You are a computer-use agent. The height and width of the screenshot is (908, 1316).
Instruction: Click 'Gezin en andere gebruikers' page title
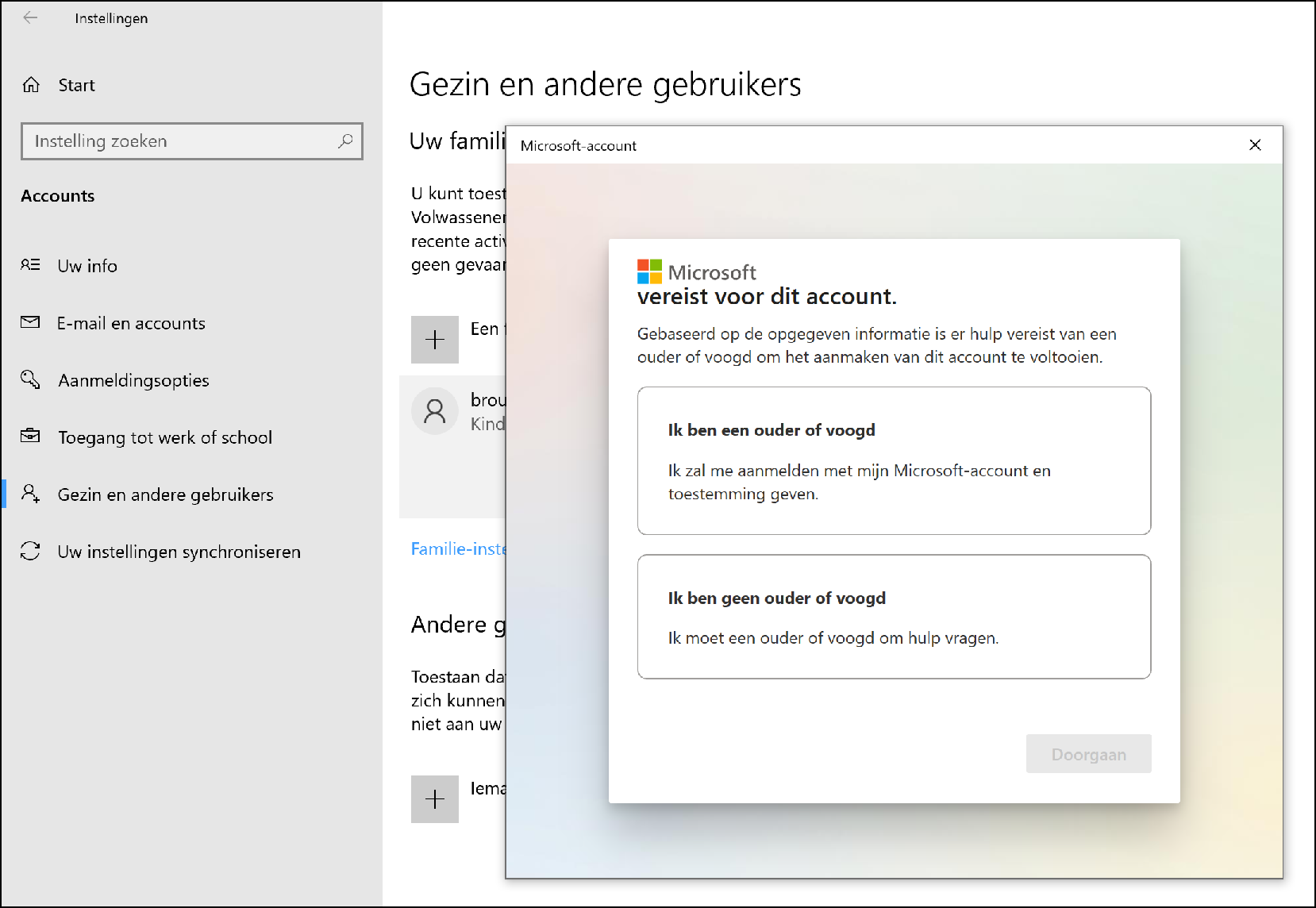(x=605, y=84)
